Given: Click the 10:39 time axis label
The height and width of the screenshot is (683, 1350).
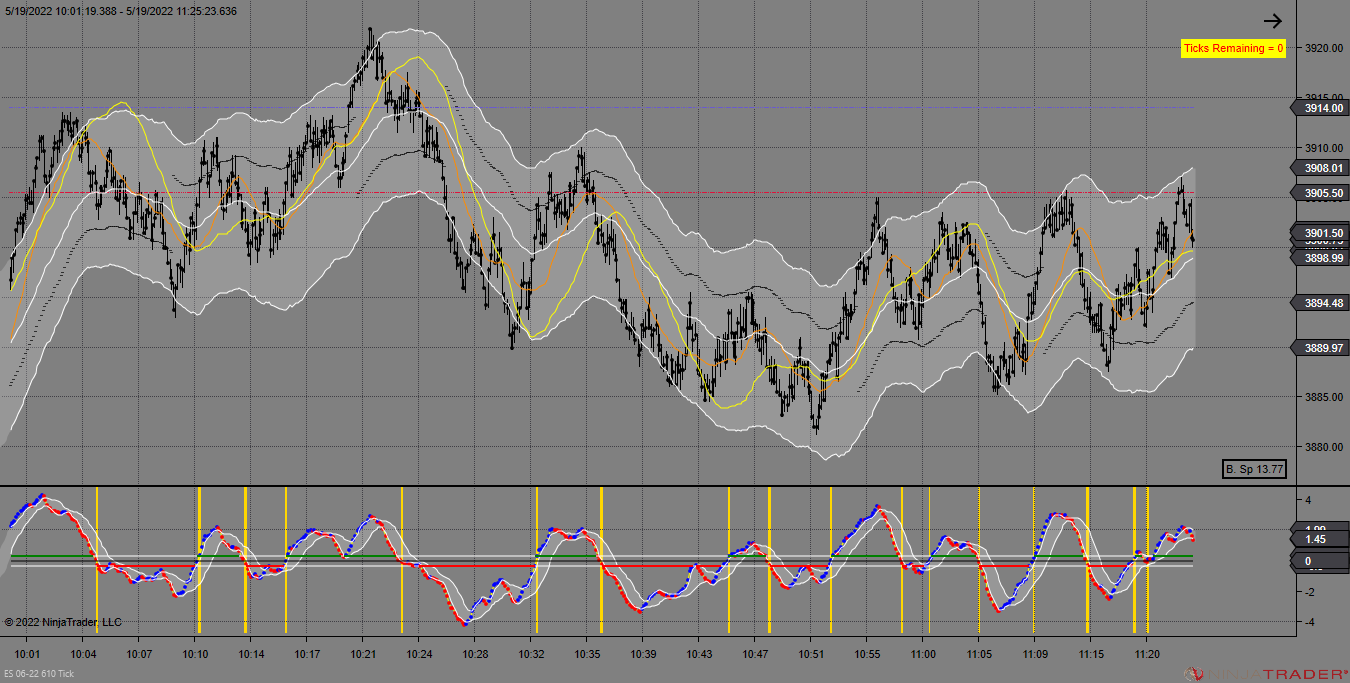Looking at the screenshot, I should 643,654.
